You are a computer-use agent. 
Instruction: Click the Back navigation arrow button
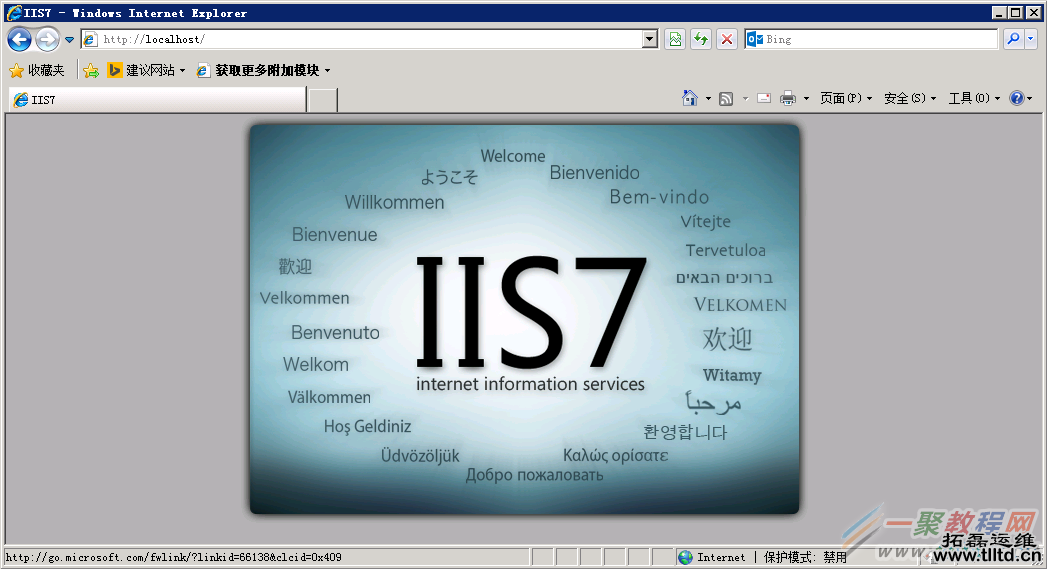[19, 39]
